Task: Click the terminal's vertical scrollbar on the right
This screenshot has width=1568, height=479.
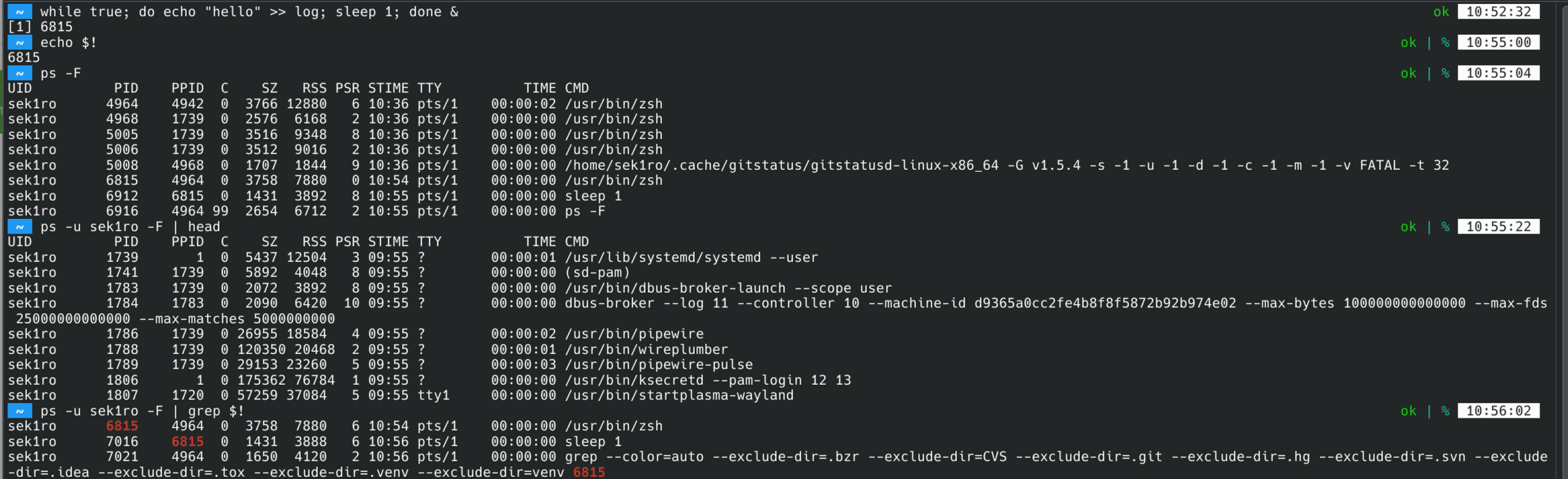Action: pyautogui.click(x=1563, y=239)
